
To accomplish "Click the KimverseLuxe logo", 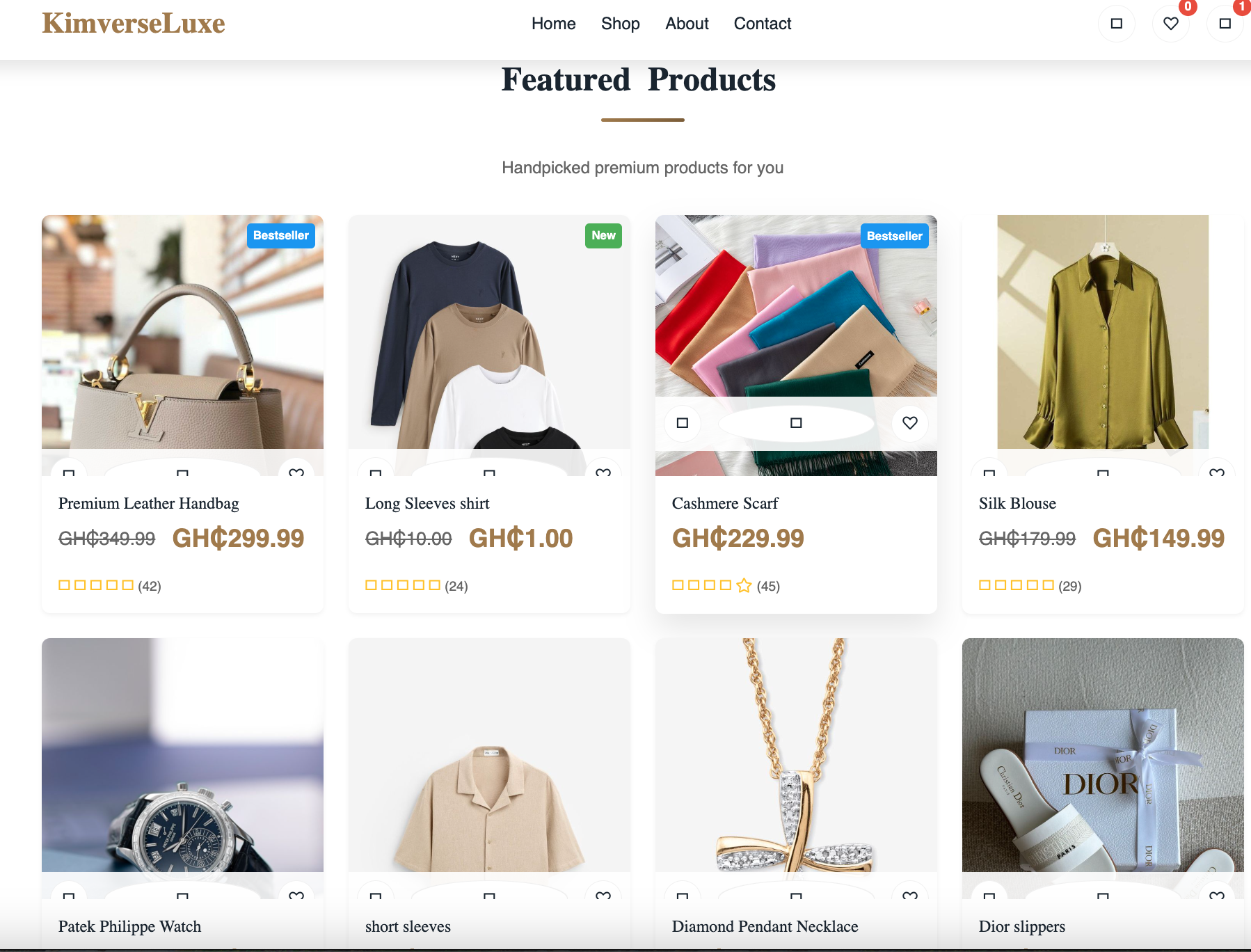I will (134, 24).
